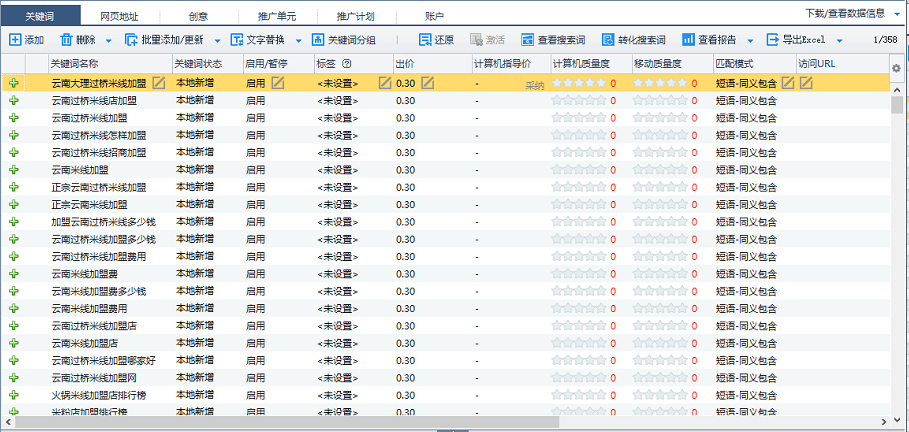
Task: Edit keyword name 云南大理过桥米线加盟 pencil icon
Action: coord(159,82)
